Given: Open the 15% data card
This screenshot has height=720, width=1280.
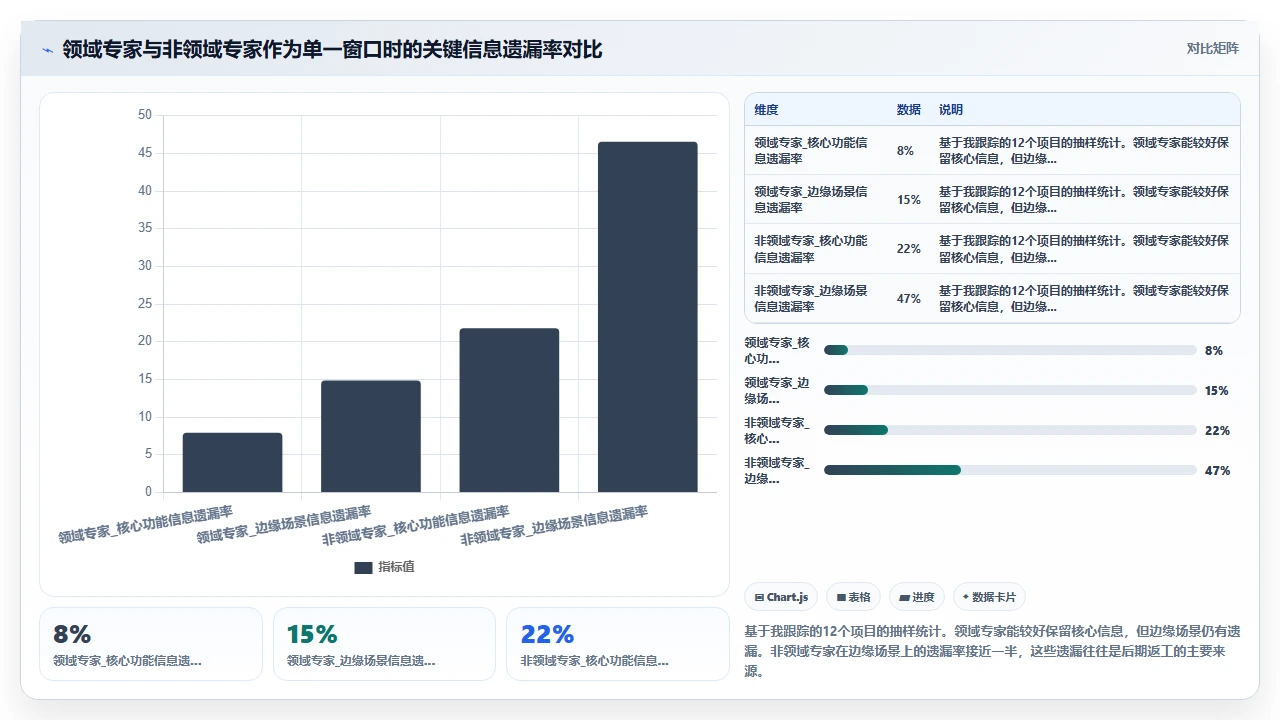Looking at the screenshot, I should pos(384,644).
